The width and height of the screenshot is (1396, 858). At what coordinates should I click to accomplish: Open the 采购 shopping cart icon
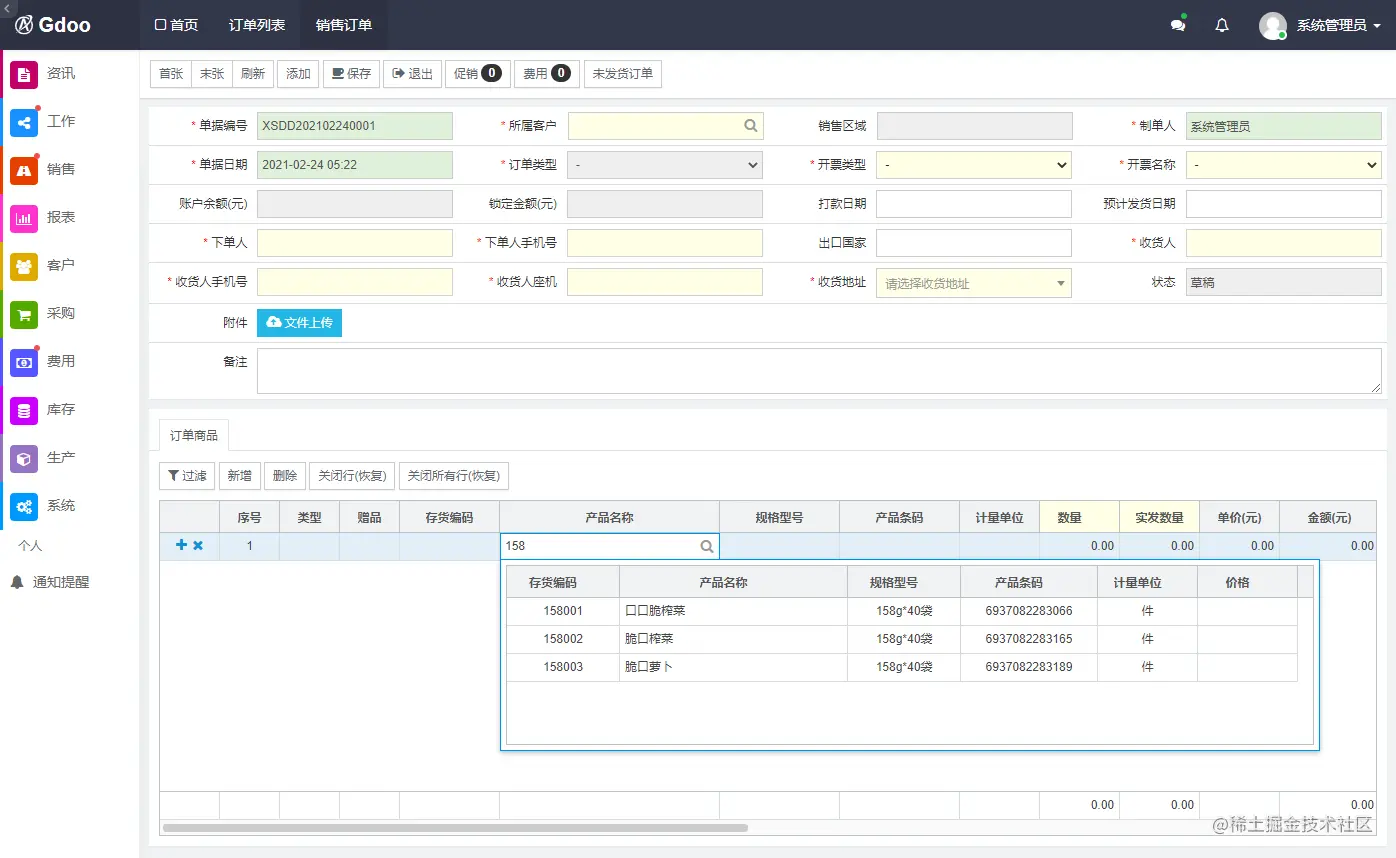coord(24,314)
